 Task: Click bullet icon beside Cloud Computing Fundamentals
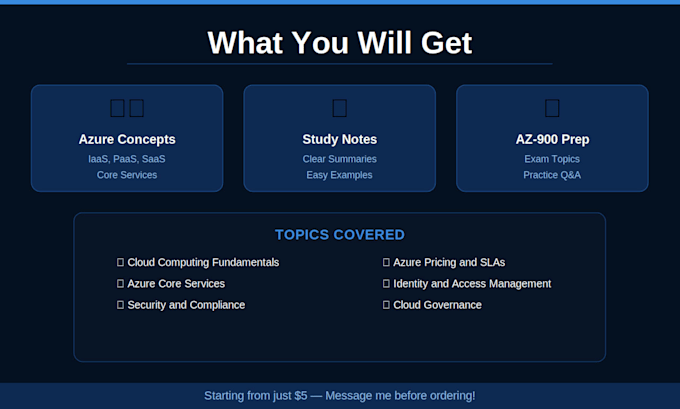point(120,262)
